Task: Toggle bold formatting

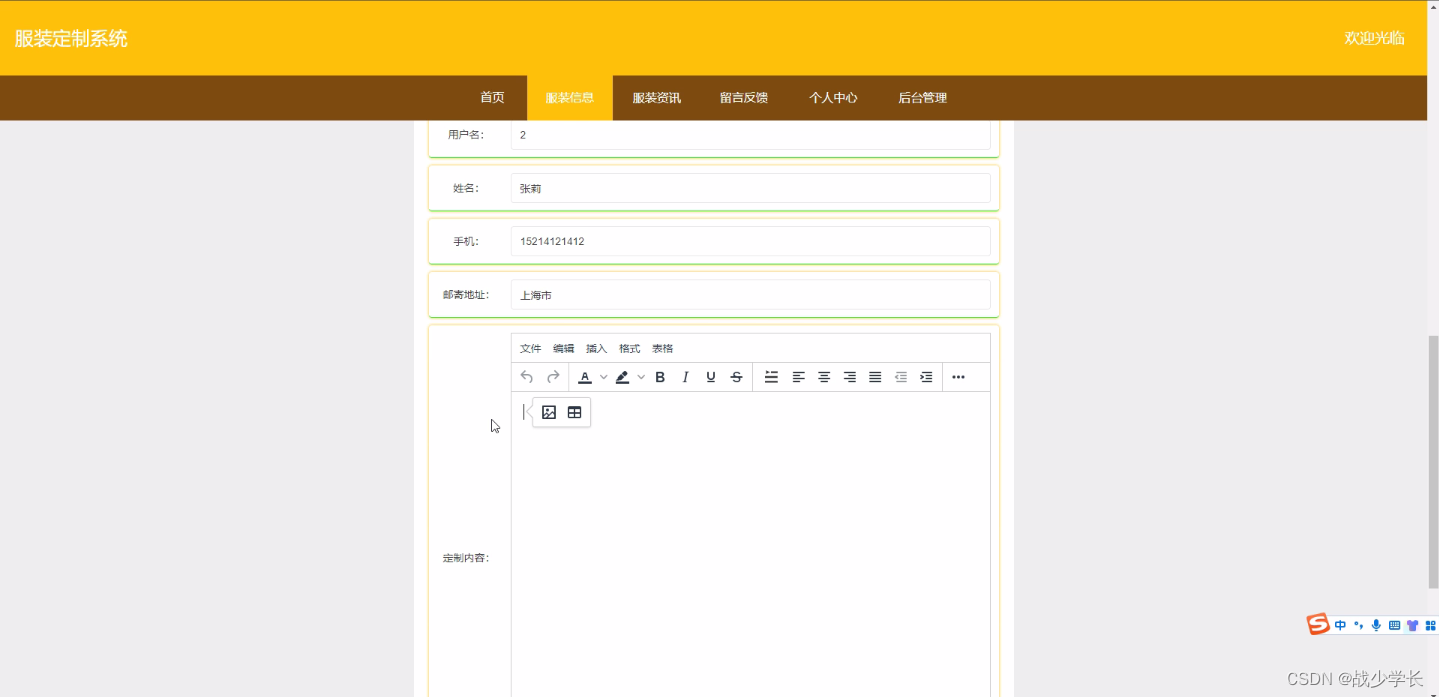Action: coord(660,377)
